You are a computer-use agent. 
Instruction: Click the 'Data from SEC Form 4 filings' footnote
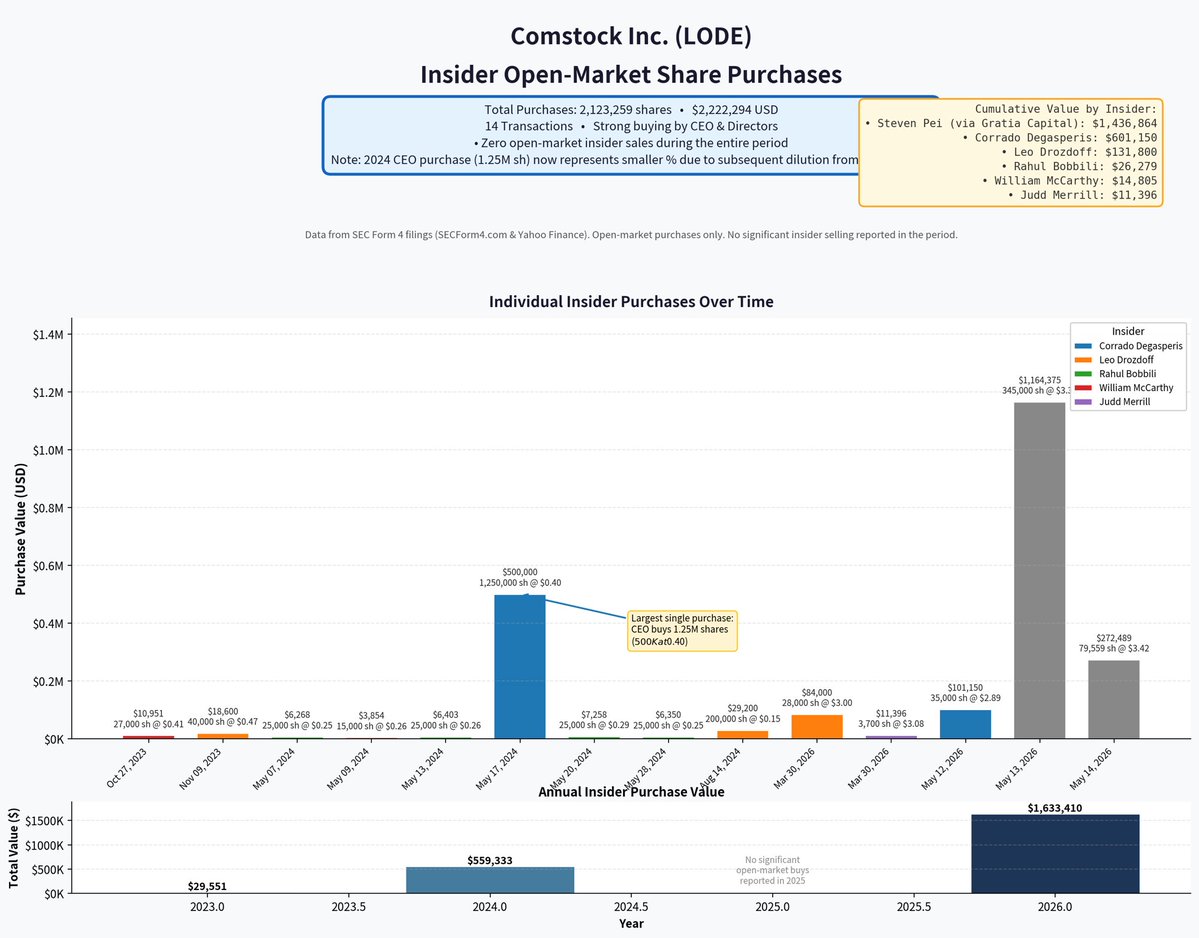pos(631,235)
